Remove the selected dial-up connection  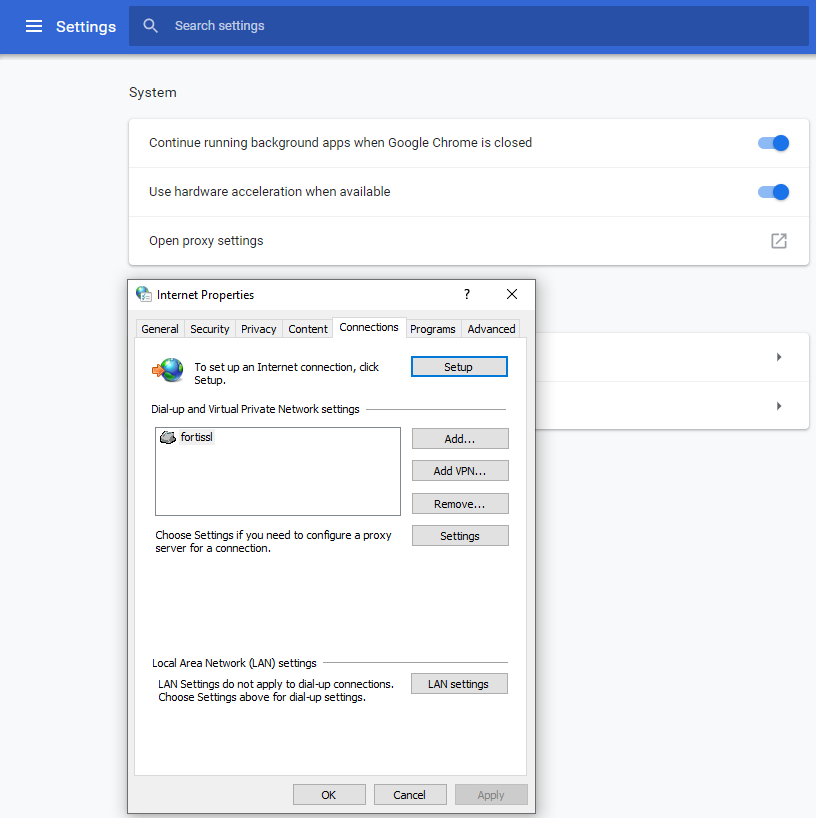[459, 503]
